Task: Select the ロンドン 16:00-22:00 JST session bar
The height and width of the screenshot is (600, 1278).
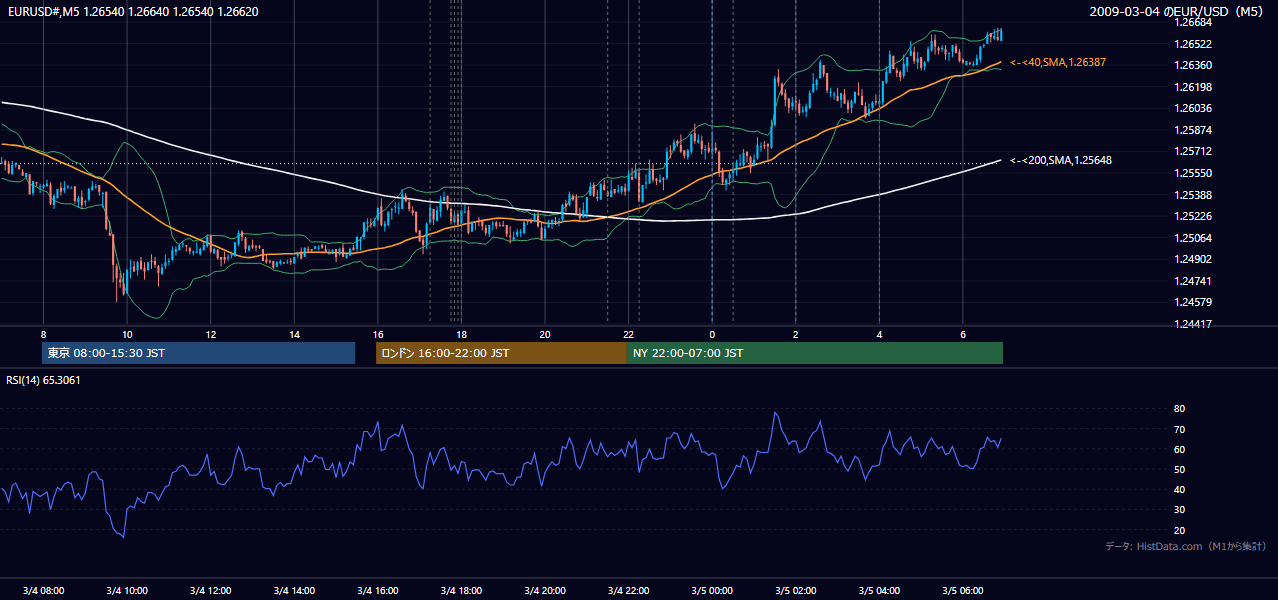Action: click(501, 353)
